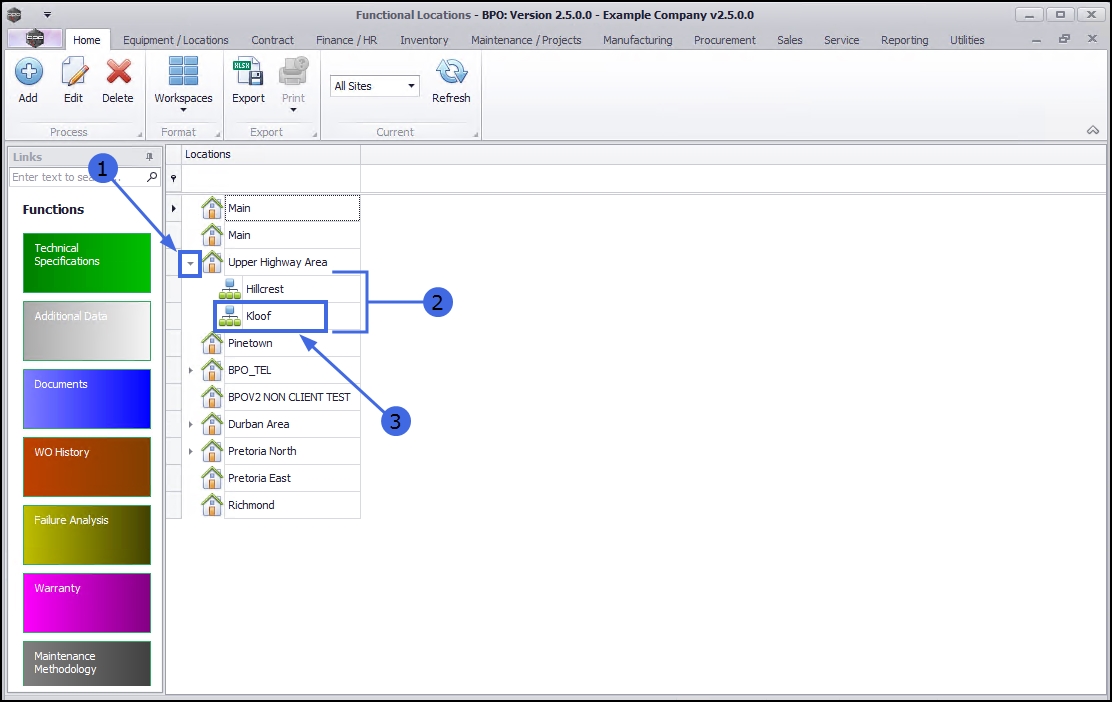Click the Locations filter row cell
This screenshot has width=1112, height=702.
click(271, 179)
